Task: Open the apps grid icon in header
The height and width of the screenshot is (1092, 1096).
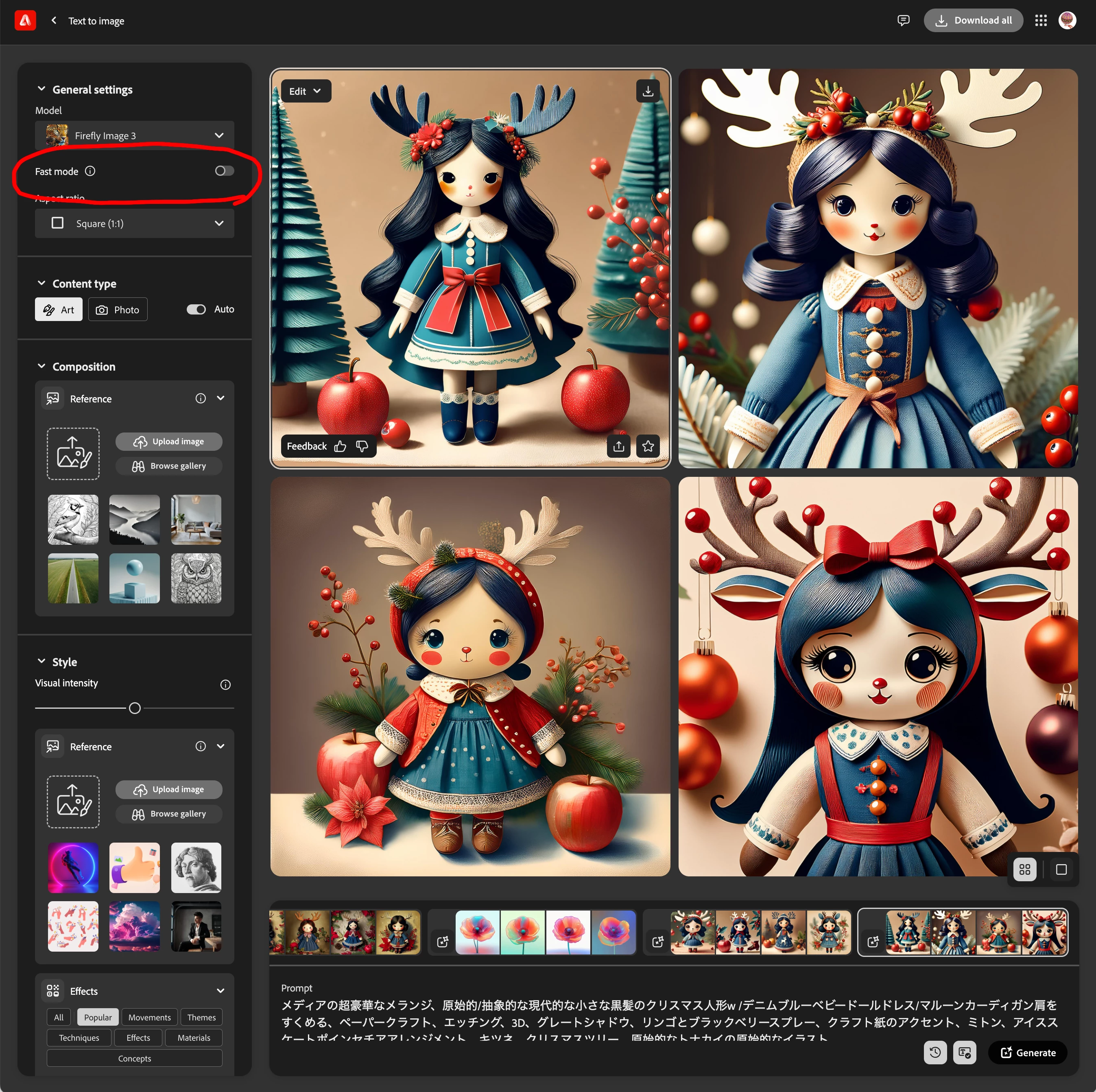Action: click(x=1040, y=20)
